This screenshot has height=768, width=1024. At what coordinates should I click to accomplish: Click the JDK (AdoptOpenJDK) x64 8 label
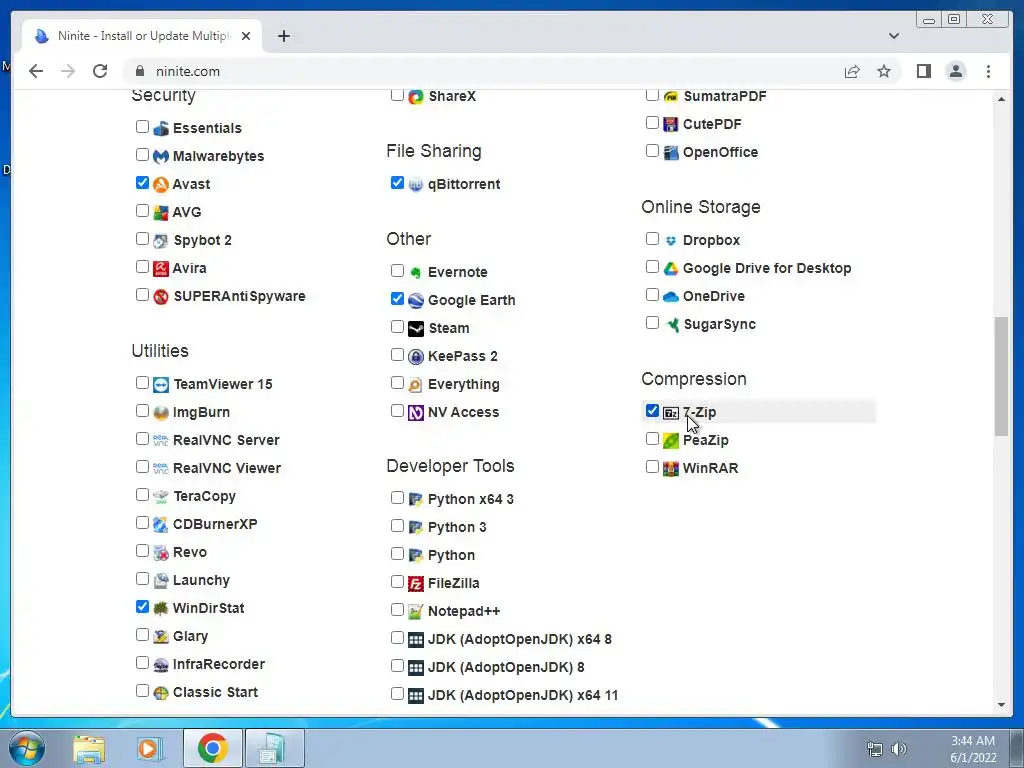[520, 639]
